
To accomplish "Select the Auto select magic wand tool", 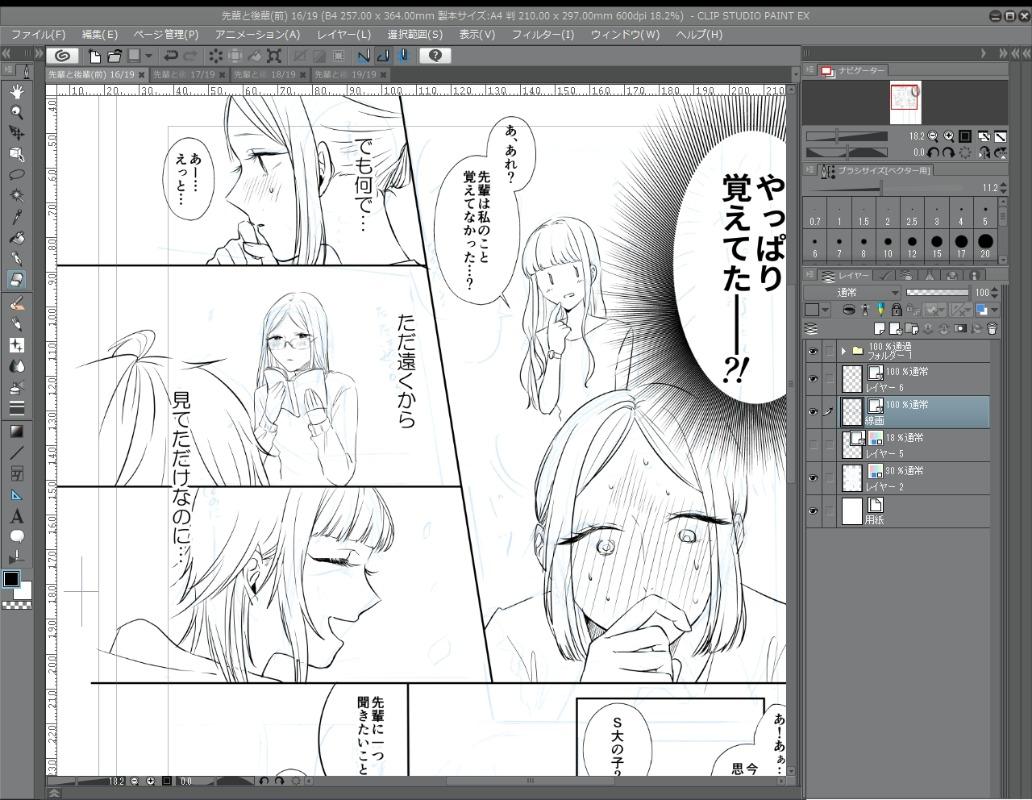I will click(x=16, y=196).
